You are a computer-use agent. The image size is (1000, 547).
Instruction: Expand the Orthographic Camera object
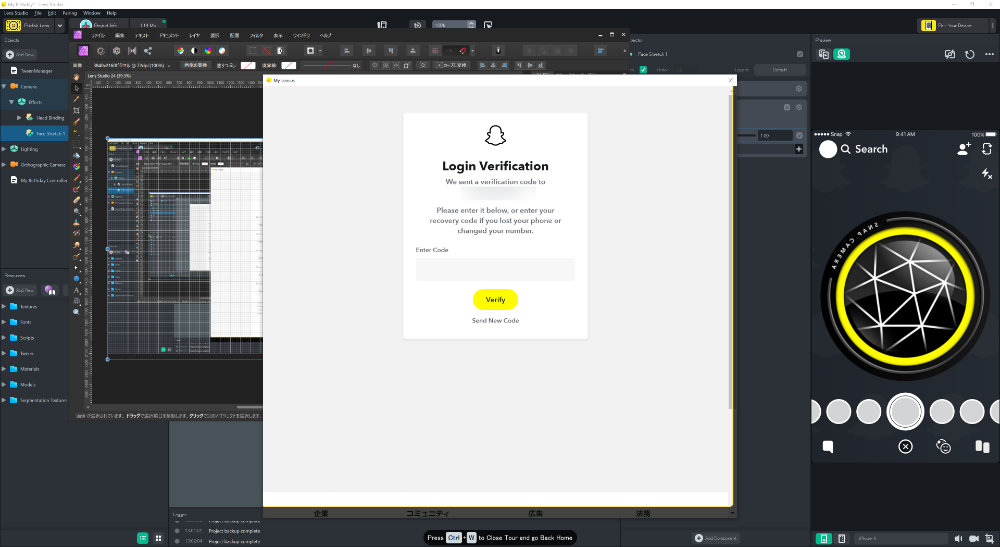(x=4, y=164)
